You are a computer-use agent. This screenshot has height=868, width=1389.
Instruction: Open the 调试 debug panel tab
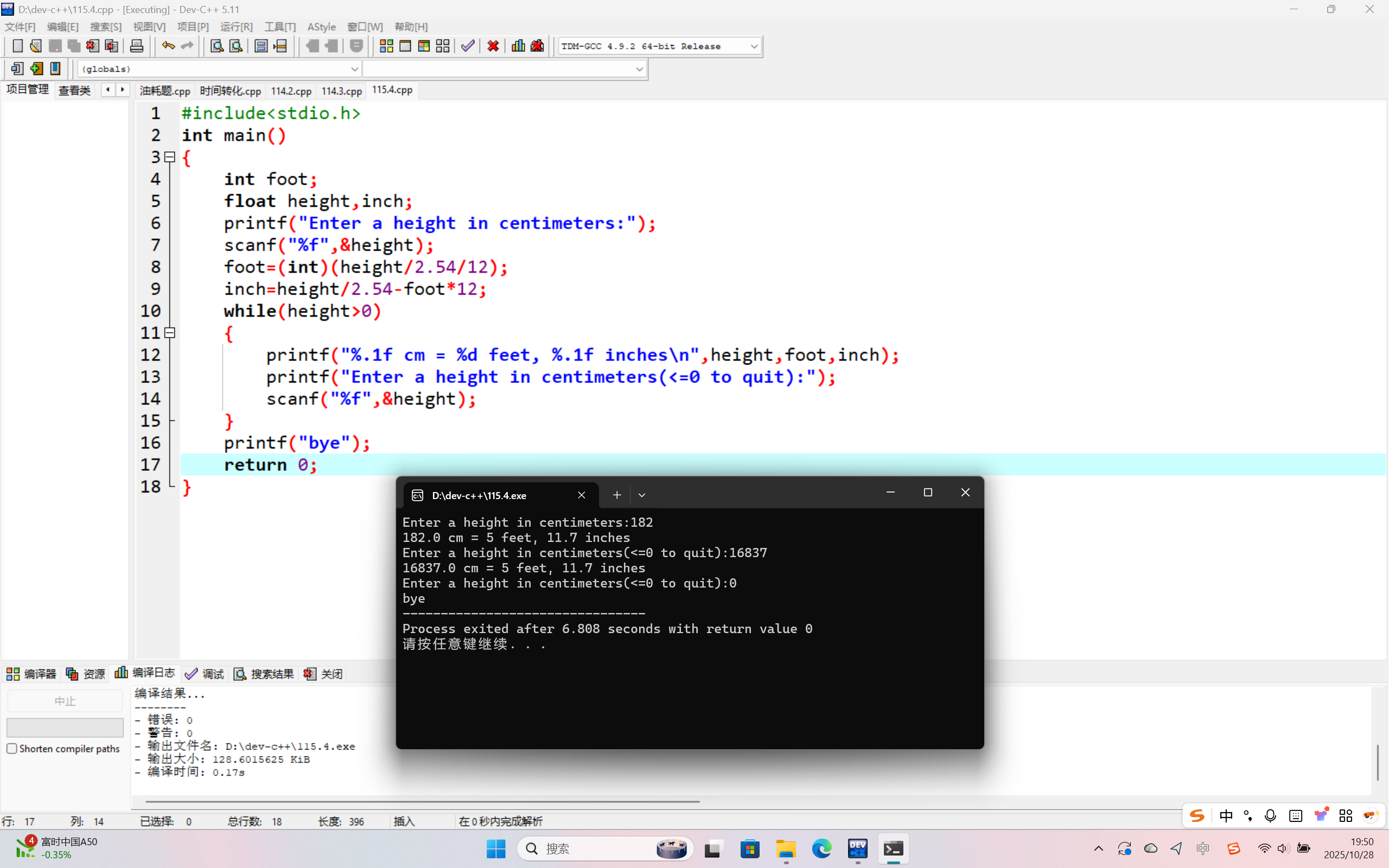coord(205,673)
